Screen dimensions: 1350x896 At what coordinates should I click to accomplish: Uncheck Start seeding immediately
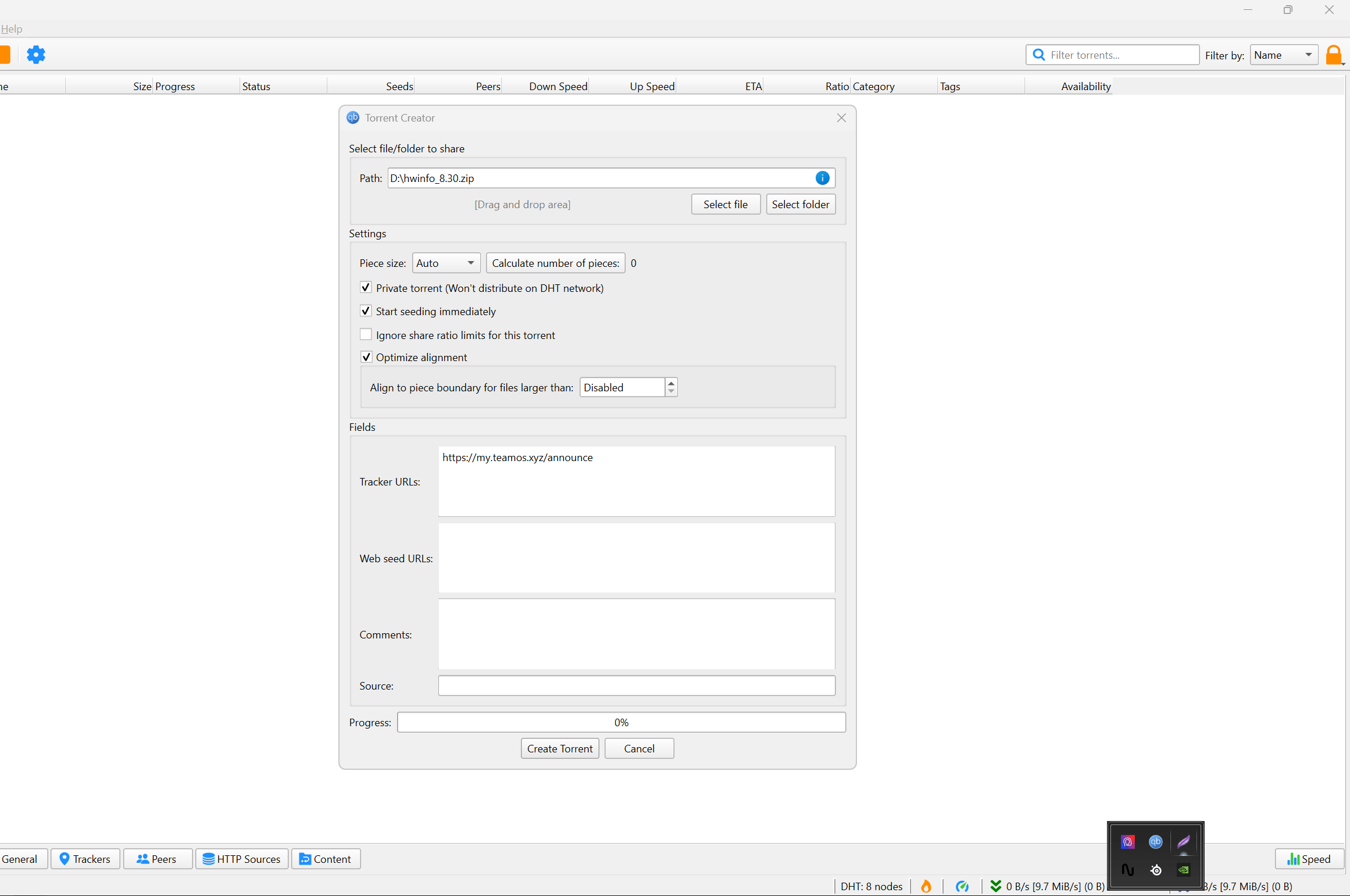coord(366,311)
